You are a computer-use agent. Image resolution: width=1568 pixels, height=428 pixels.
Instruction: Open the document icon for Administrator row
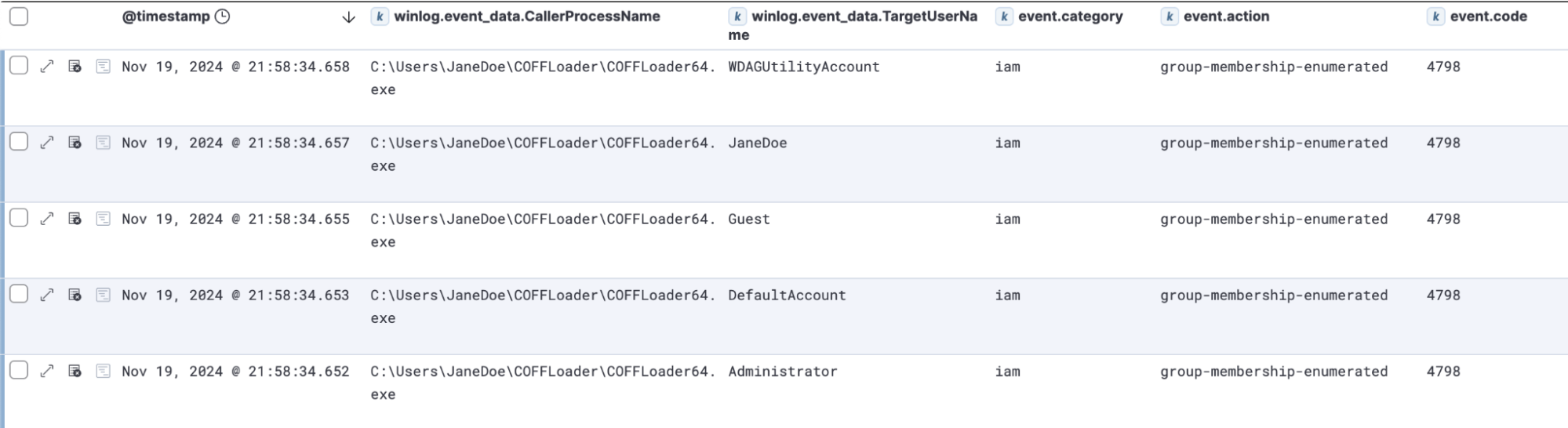tap(103, 371)
